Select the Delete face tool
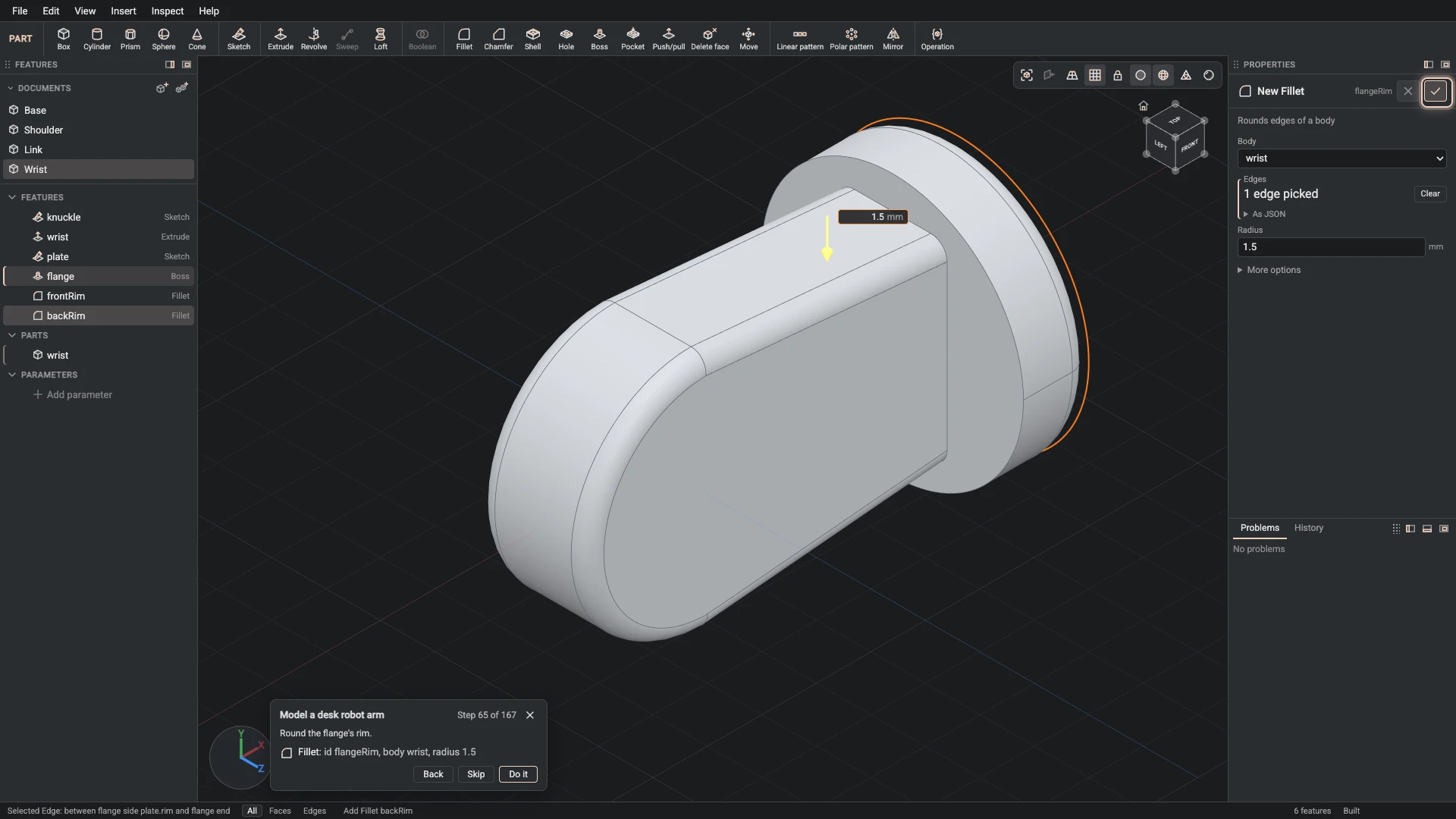The width and height of the screenshot is (1456, 819). pos(711,39)
